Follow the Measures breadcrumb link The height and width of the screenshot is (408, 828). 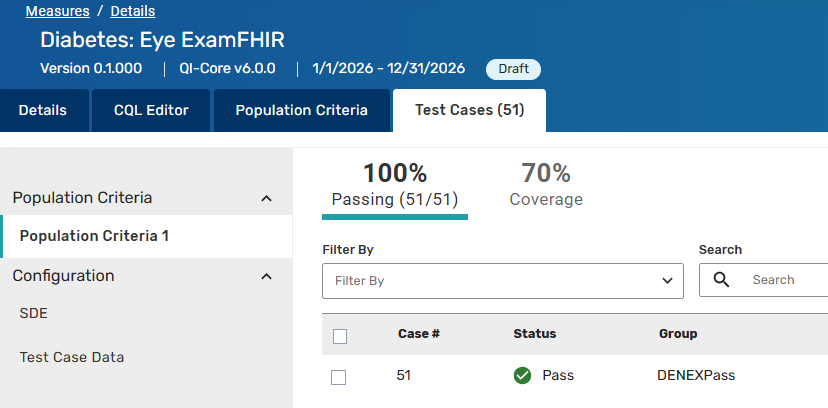(58, 11)
